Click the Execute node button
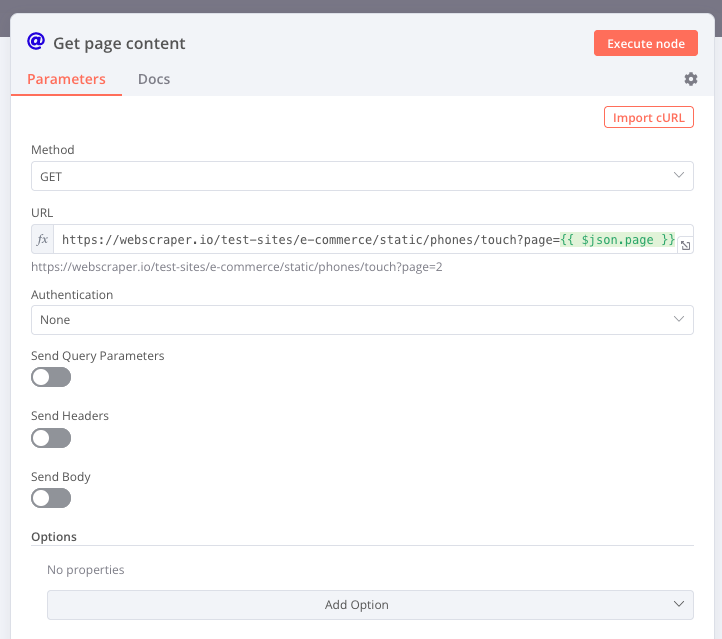722x639 pixels. pyautogui.click(x=646, y=43)
